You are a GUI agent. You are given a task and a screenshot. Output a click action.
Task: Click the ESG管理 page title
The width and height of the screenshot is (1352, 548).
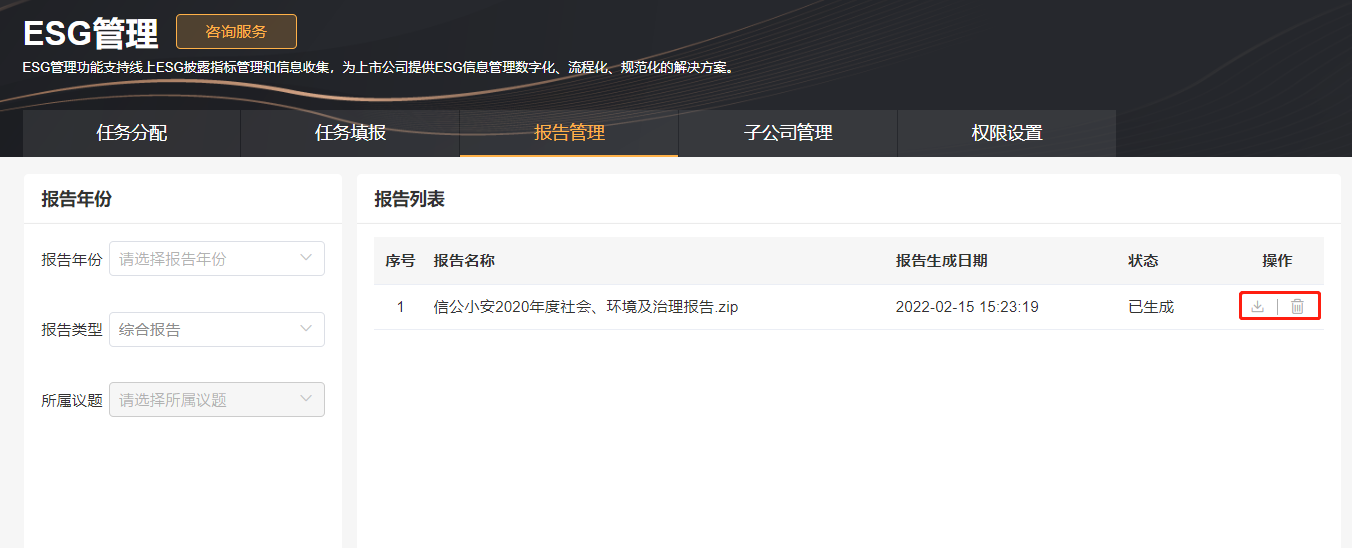pos(91,34)
